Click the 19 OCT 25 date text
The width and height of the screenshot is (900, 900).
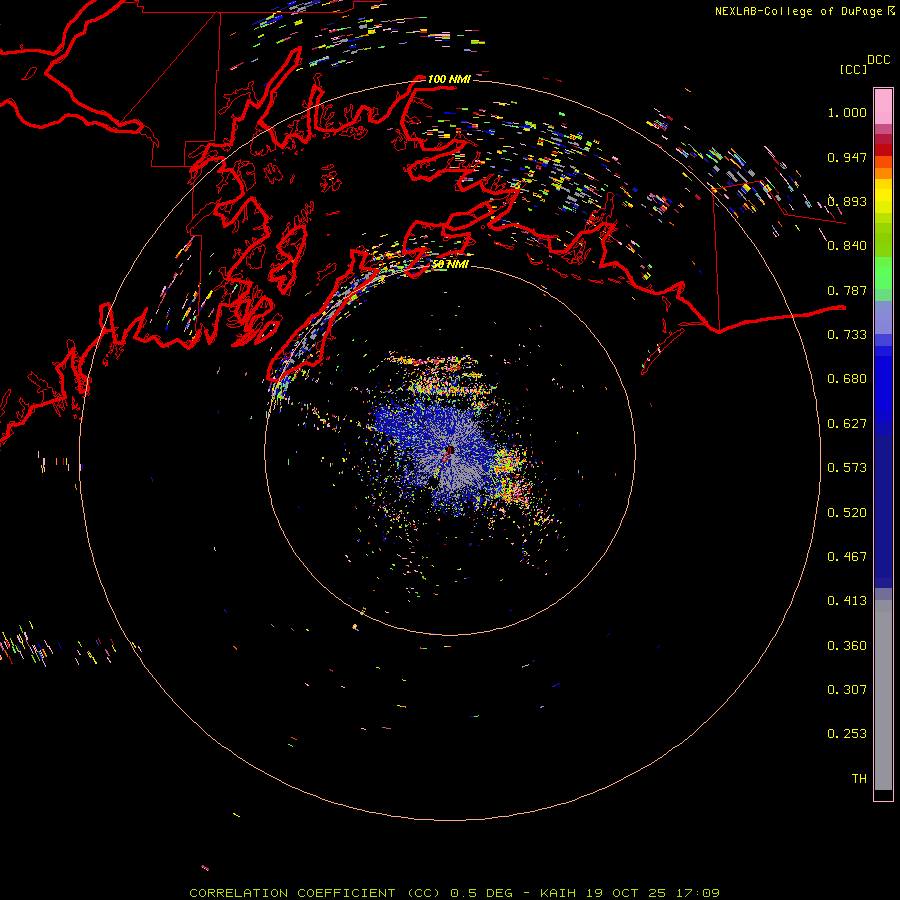[x=626, y=893]
